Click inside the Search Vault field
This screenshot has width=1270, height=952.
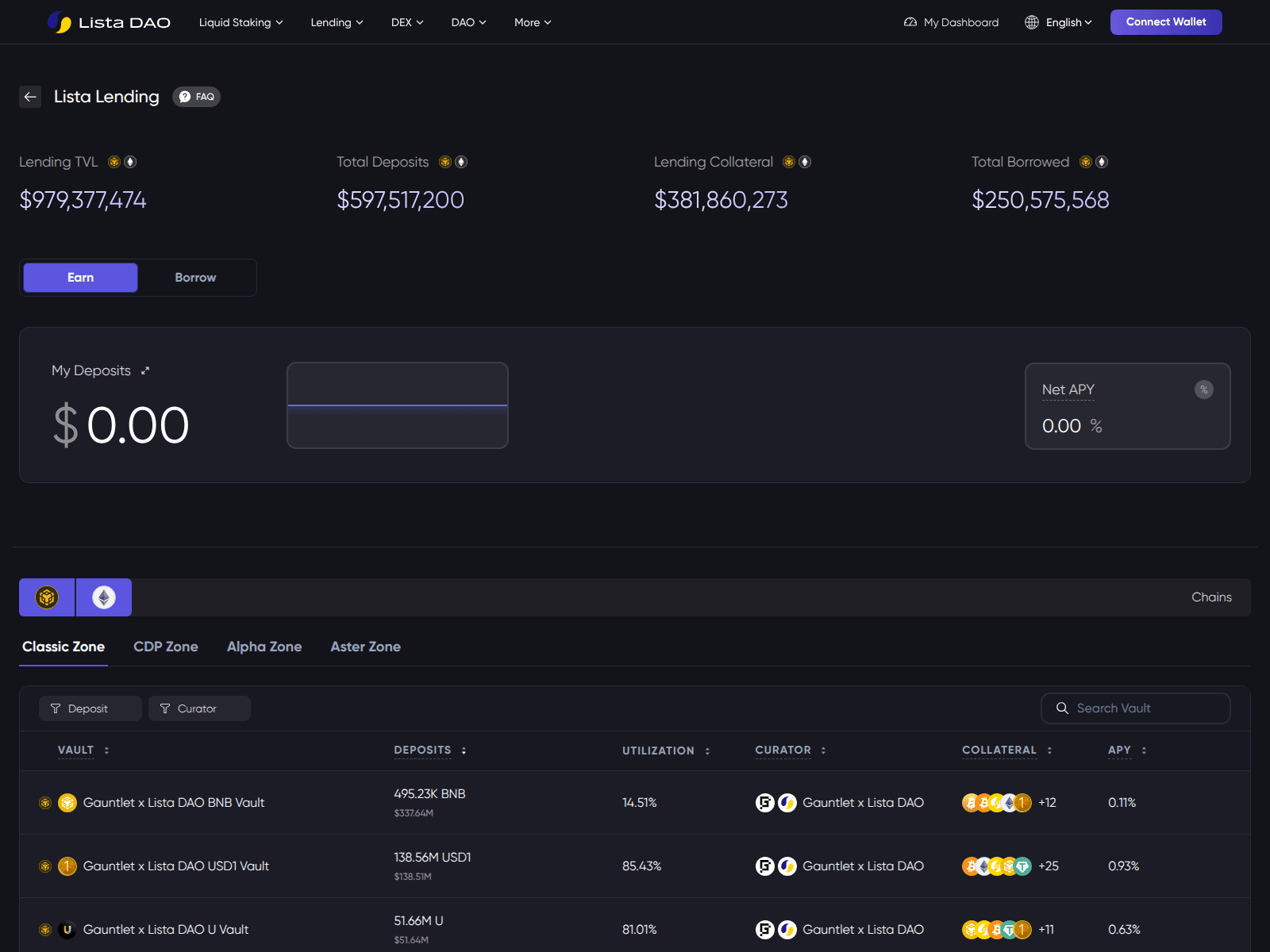tap(1136, 708)
